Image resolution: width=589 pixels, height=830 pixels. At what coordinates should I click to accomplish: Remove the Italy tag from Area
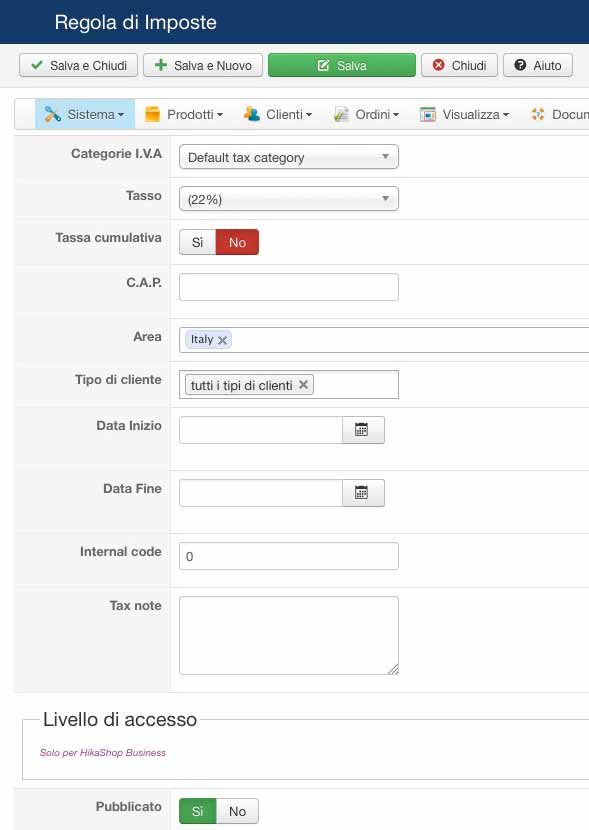(223, 340)
